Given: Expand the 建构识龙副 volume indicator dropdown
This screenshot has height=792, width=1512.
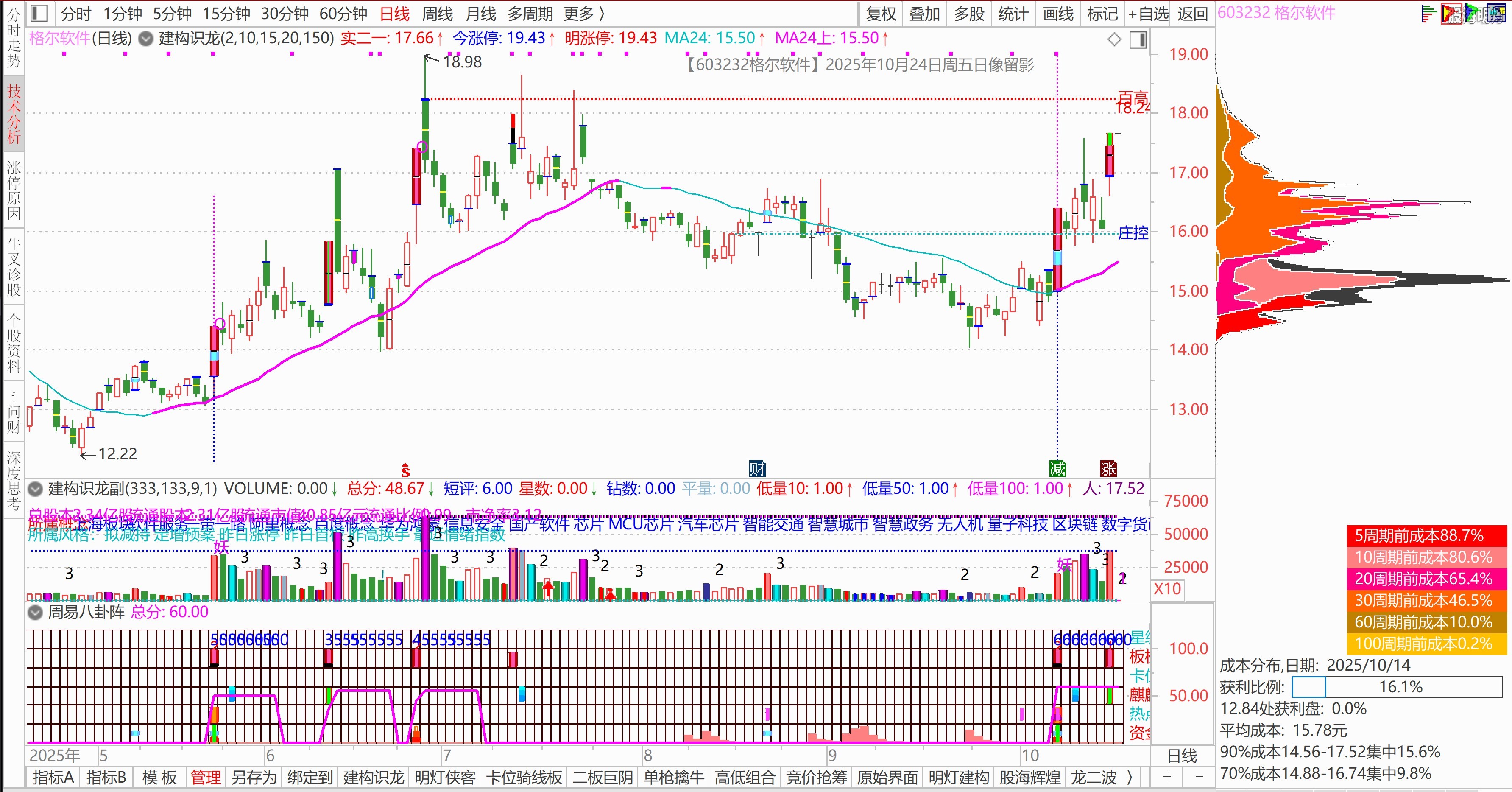Looking at the screenshot, I should pos(36,488).
